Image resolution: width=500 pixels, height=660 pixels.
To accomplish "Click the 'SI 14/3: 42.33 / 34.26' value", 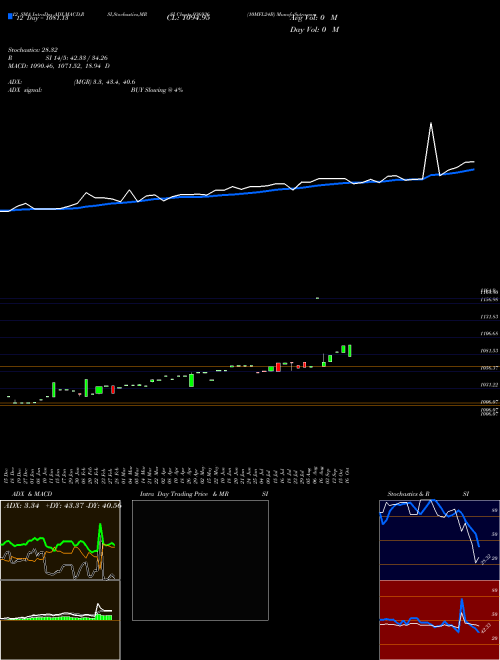I will point(77,58).
